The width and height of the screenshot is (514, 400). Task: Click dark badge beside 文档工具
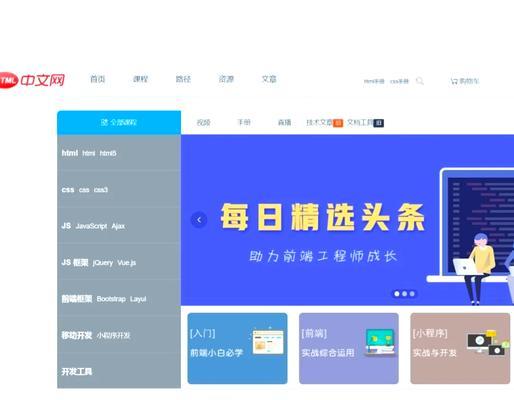[x=379, y=123]
